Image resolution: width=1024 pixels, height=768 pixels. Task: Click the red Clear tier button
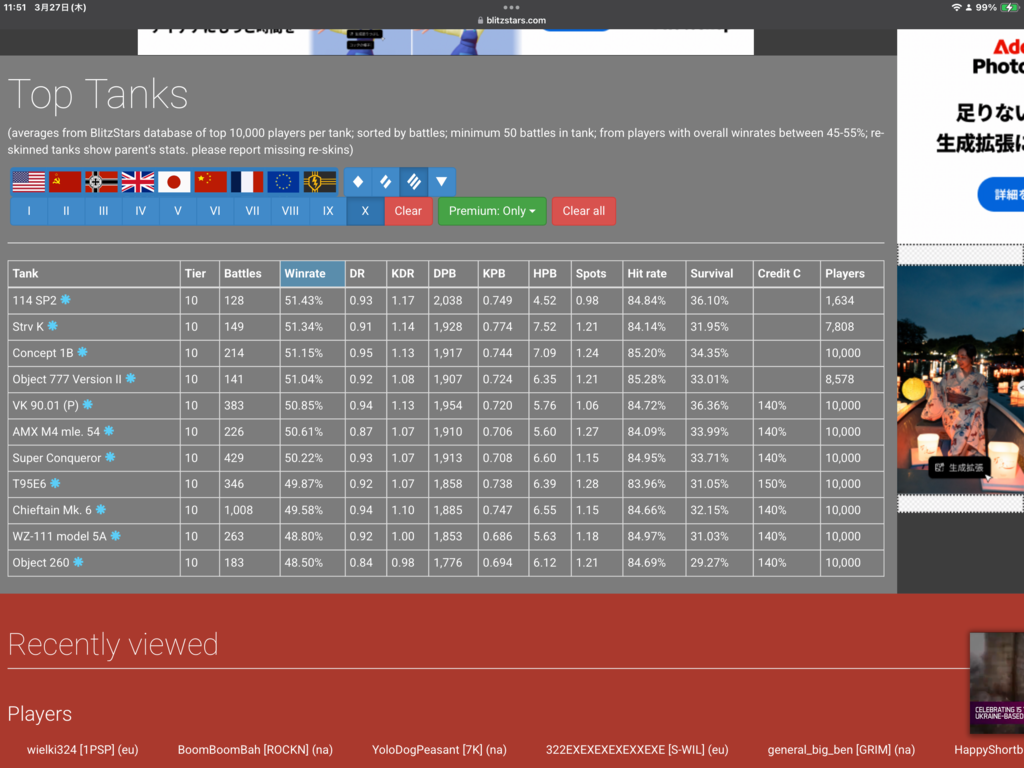[408, 211]
